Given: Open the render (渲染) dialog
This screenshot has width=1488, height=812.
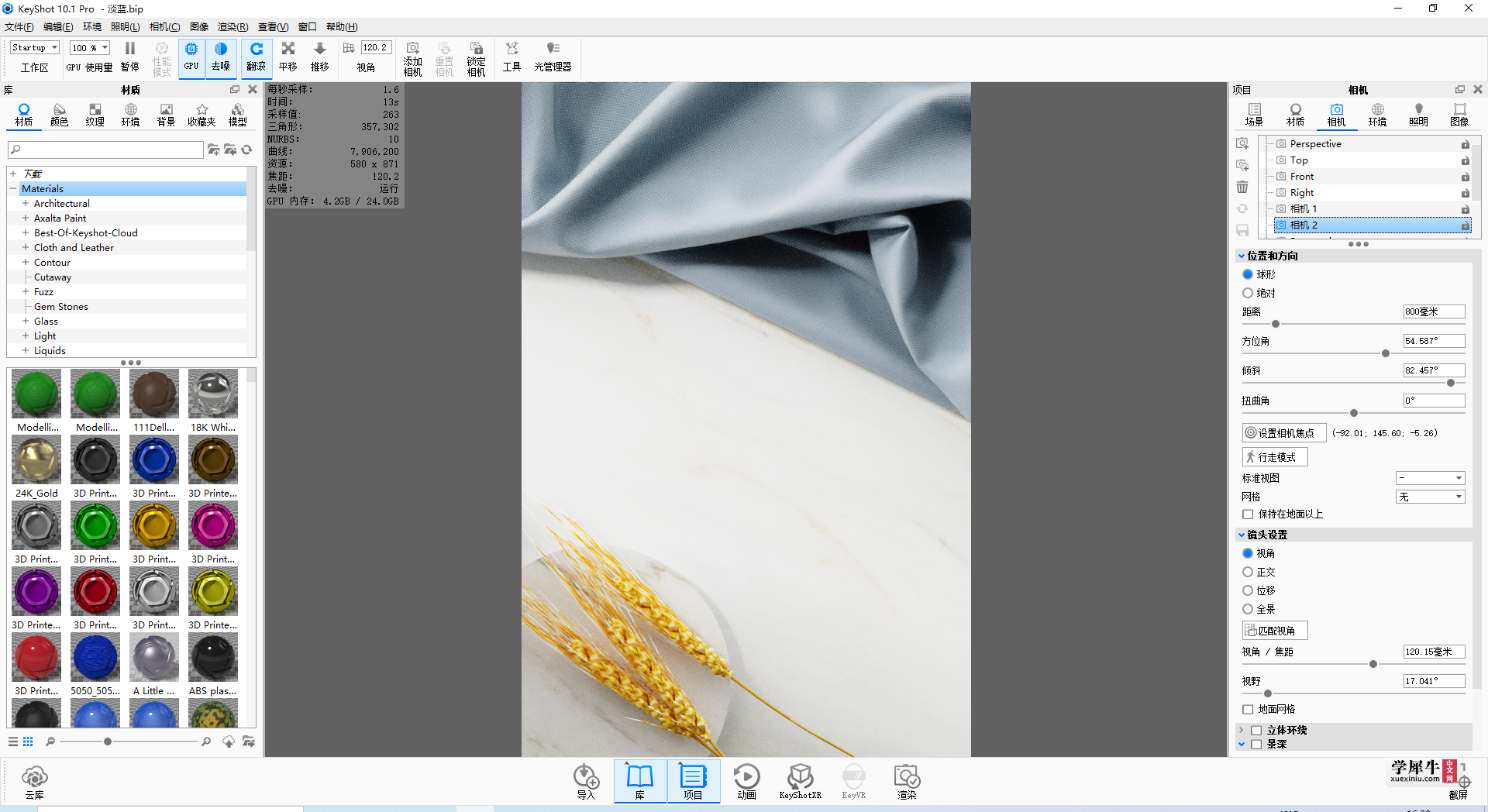Looking at the screenshot, I should (907, 781).
